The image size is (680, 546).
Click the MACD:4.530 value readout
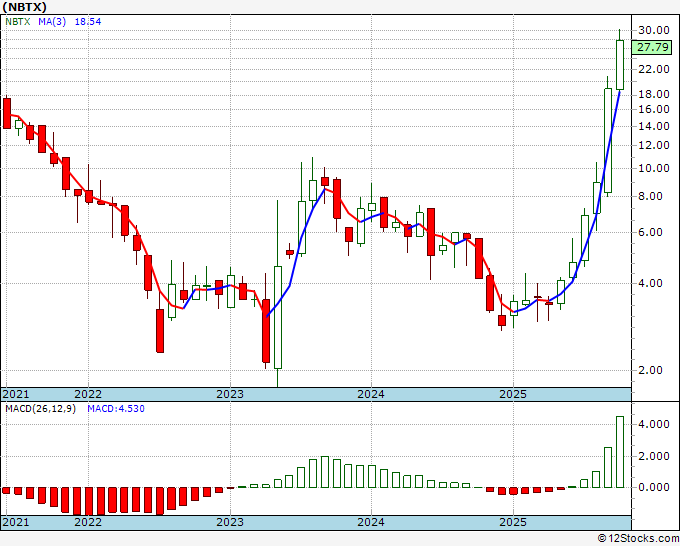(x=116, y=409)
